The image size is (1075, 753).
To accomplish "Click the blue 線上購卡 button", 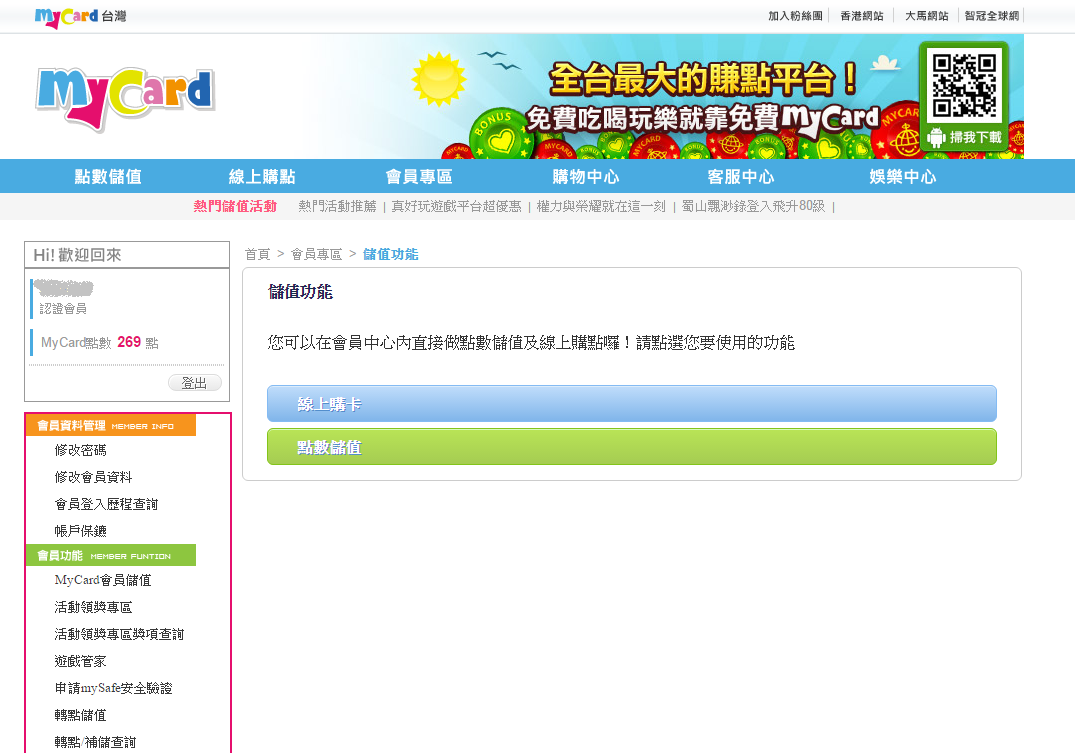I will point(631,404).
